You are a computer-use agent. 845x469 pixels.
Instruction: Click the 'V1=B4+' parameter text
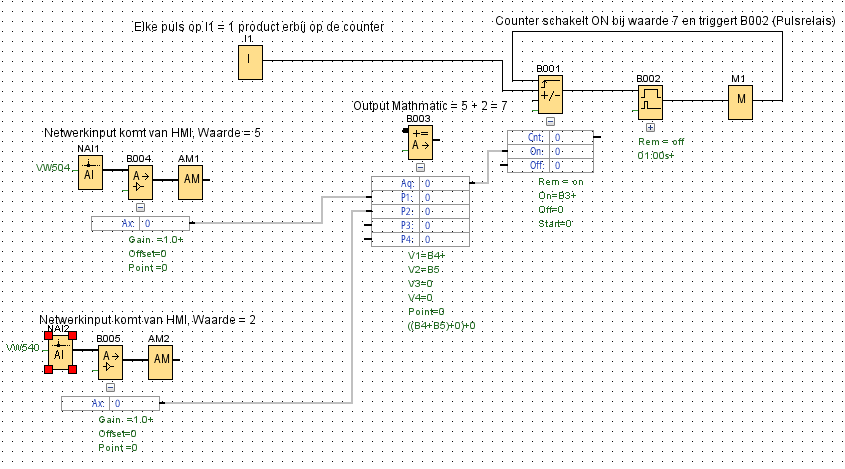tap(427, 256)
